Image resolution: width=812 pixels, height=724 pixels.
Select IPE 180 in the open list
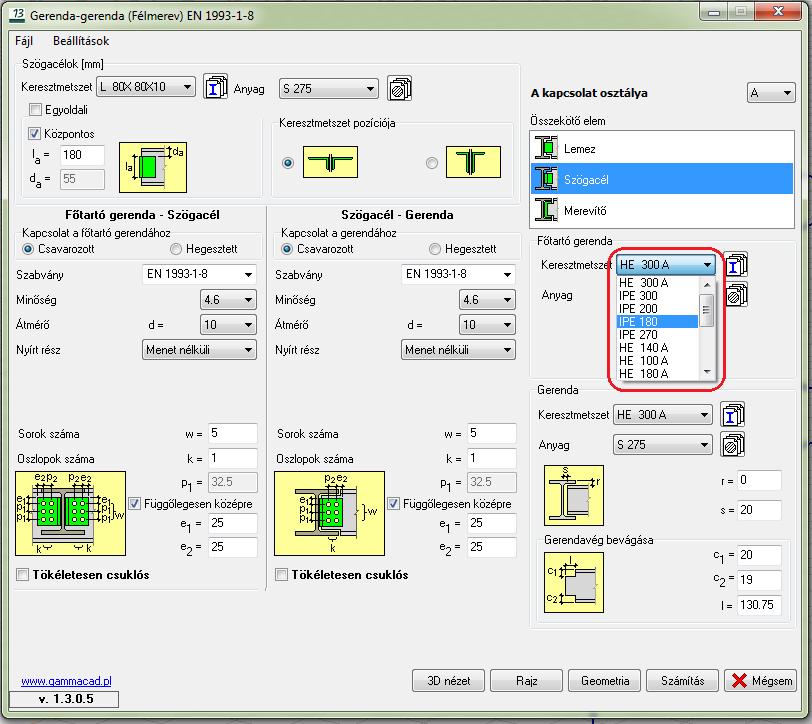[x=658, y=322]
